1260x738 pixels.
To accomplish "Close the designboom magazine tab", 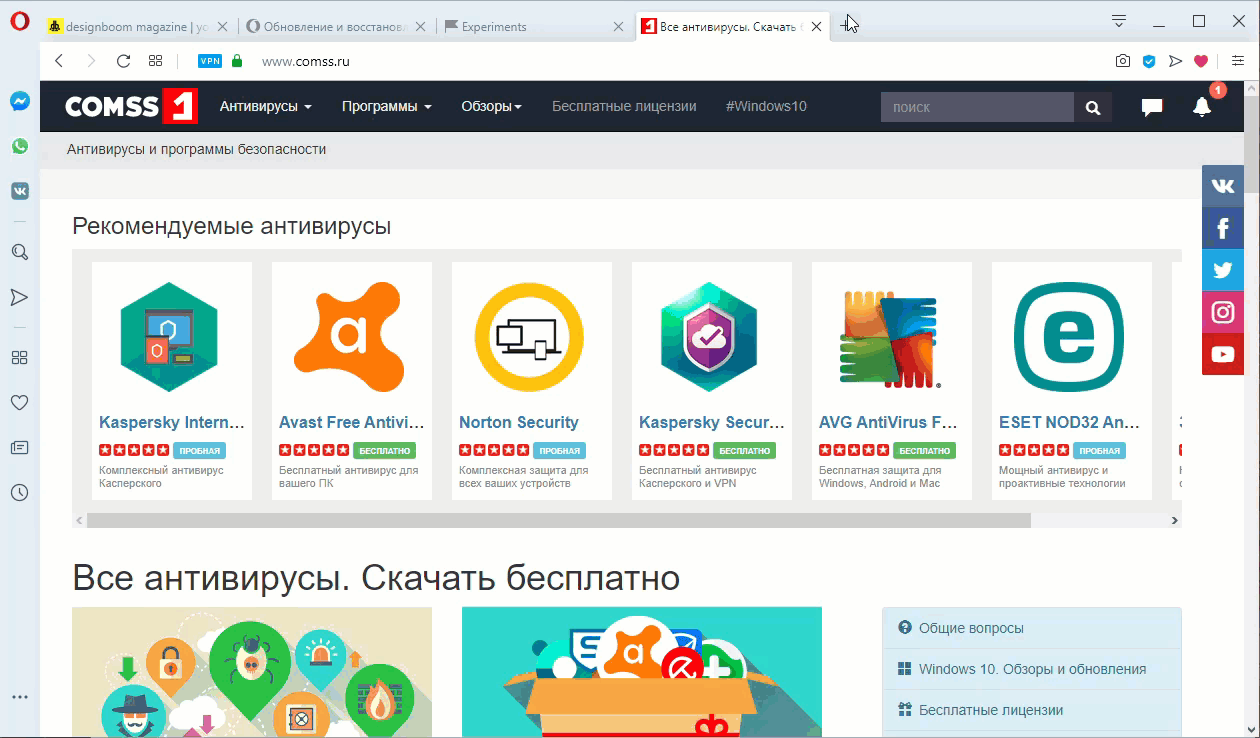I will 223,27.
